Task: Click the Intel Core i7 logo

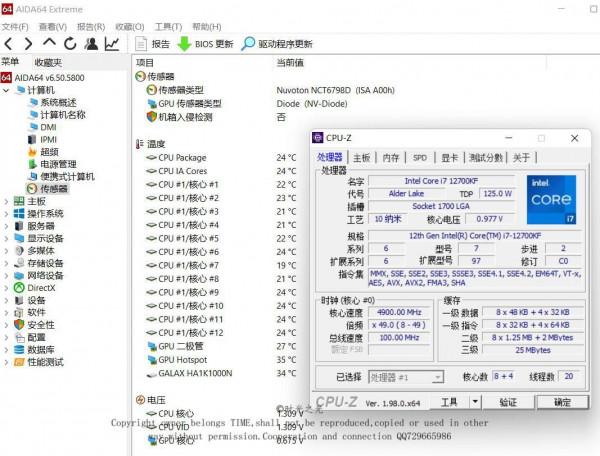Action: tap(551, 200)
